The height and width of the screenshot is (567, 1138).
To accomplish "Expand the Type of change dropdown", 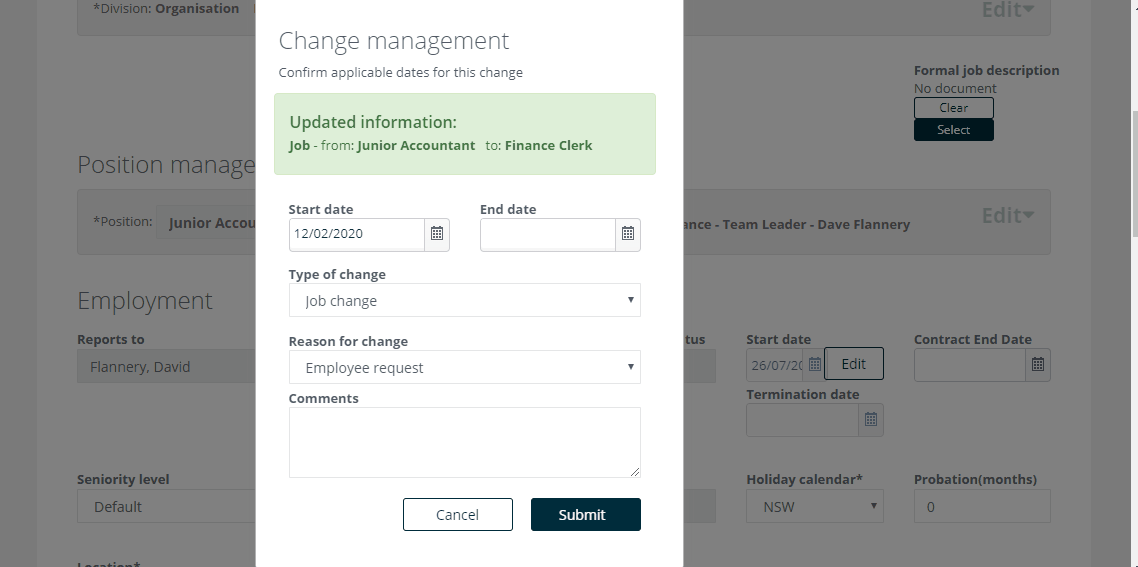I will tap(464, 300).
